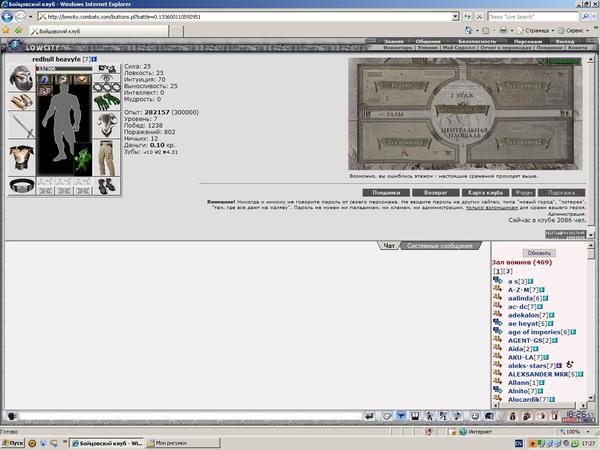Click the green gloves equipment slot
Image resolution: width=600 pixels, height=450 pixels.
coord(107,102)
